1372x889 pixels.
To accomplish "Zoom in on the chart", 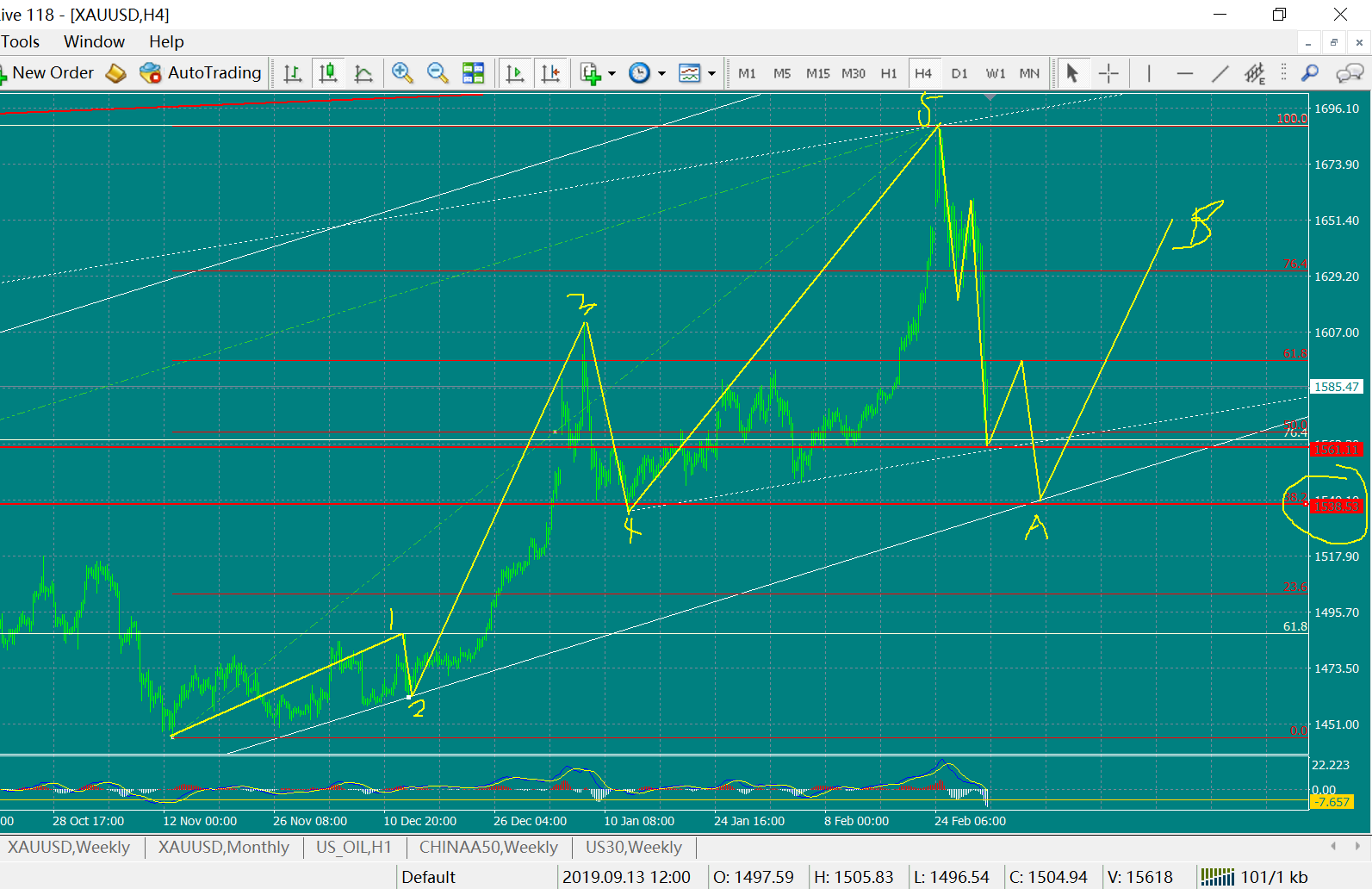I will pos(402,73).
